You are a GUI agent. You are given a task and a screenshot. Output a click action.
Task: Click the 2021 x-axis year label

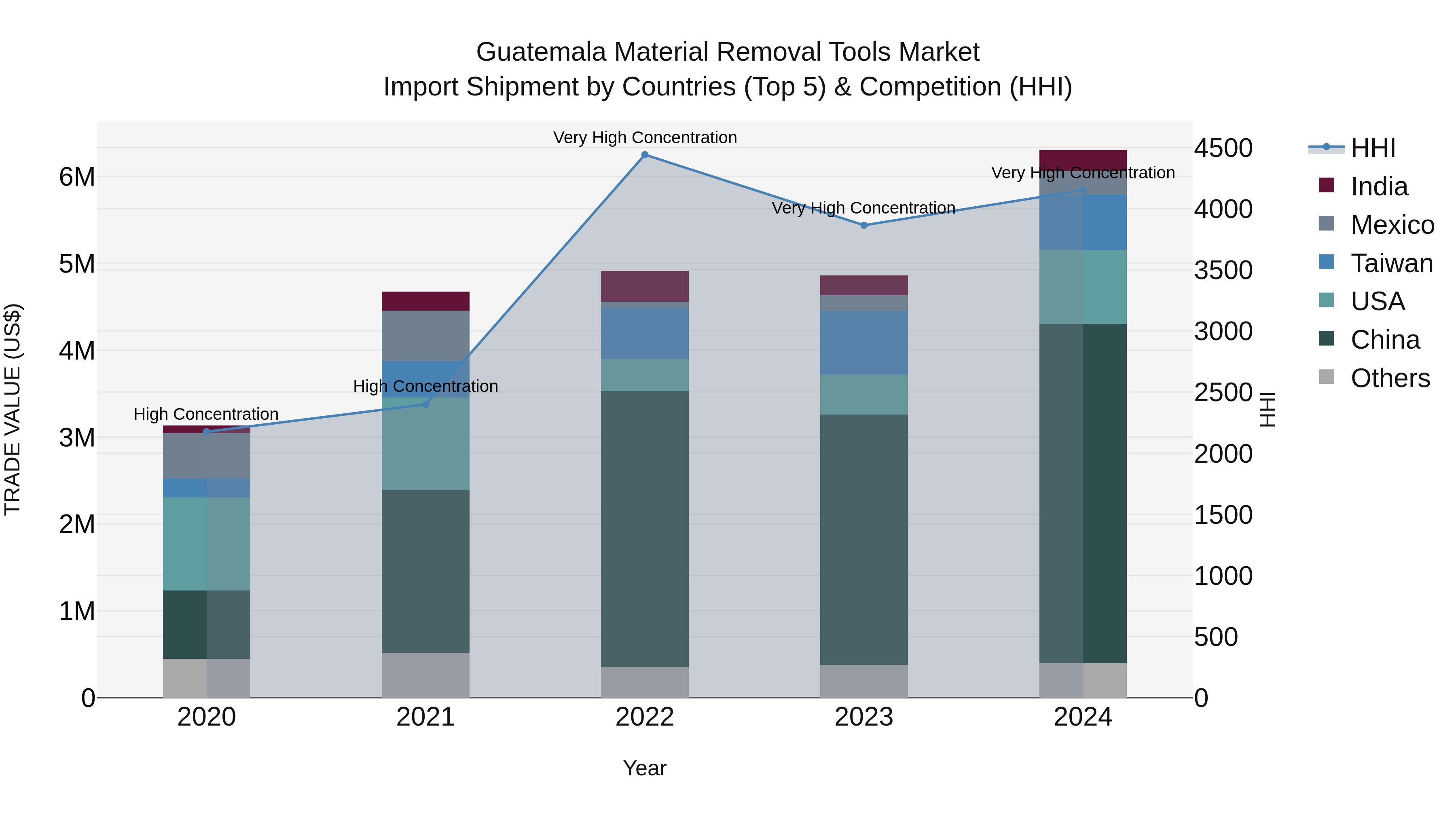point(425,717)
